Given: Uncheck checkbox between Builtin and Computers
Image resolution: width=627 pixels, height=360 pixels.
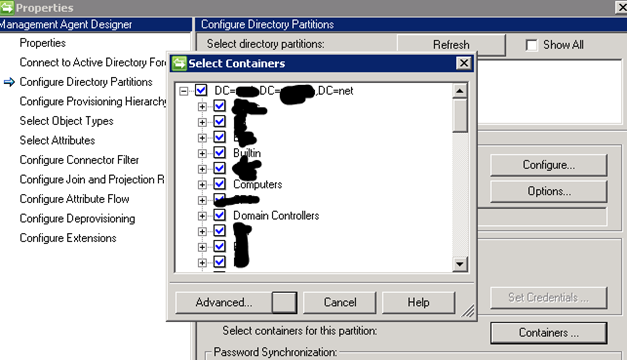Looking at the screenshot, I should pos(220,168).
